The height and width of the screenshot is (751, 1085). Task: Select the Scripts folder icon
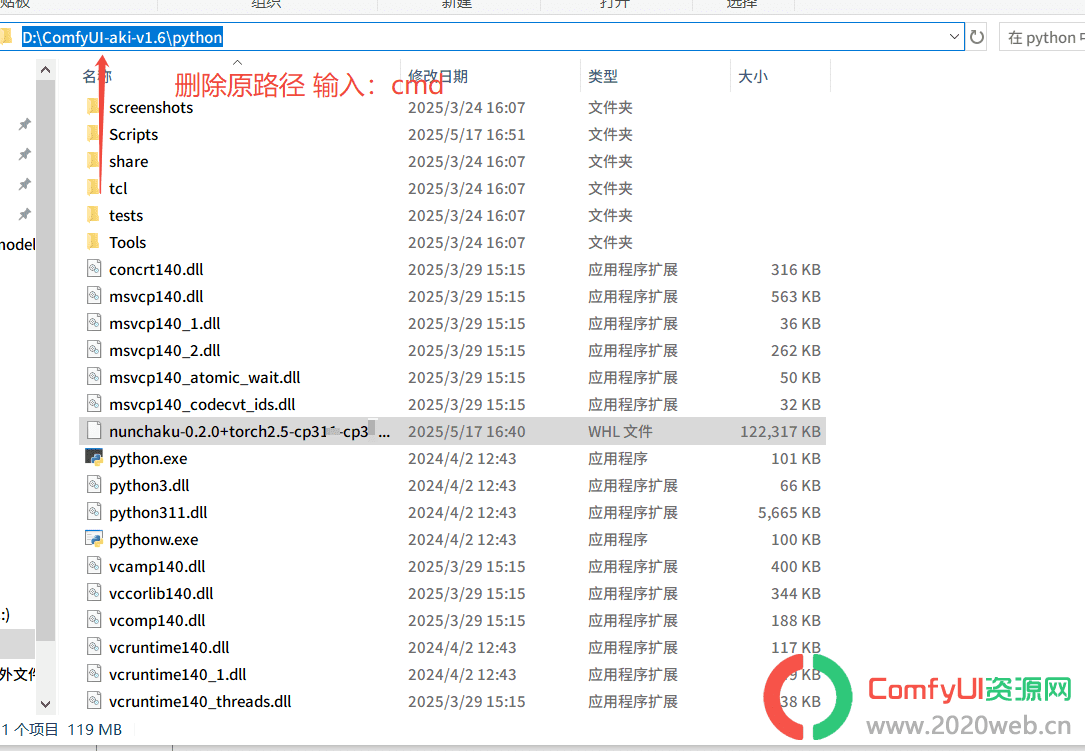pos(93,134)
